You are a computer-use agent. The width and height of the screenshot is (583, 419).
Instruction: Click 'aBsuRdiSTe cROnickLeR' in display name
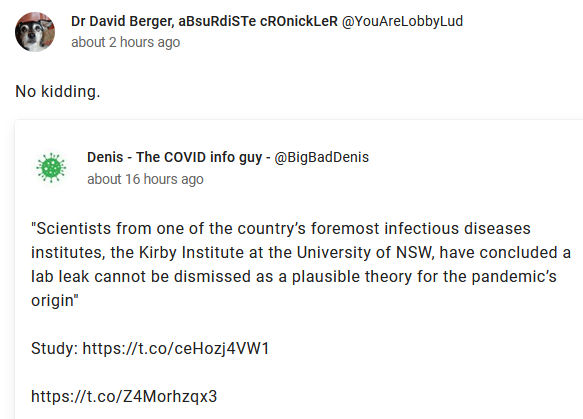tap(258, 21)
